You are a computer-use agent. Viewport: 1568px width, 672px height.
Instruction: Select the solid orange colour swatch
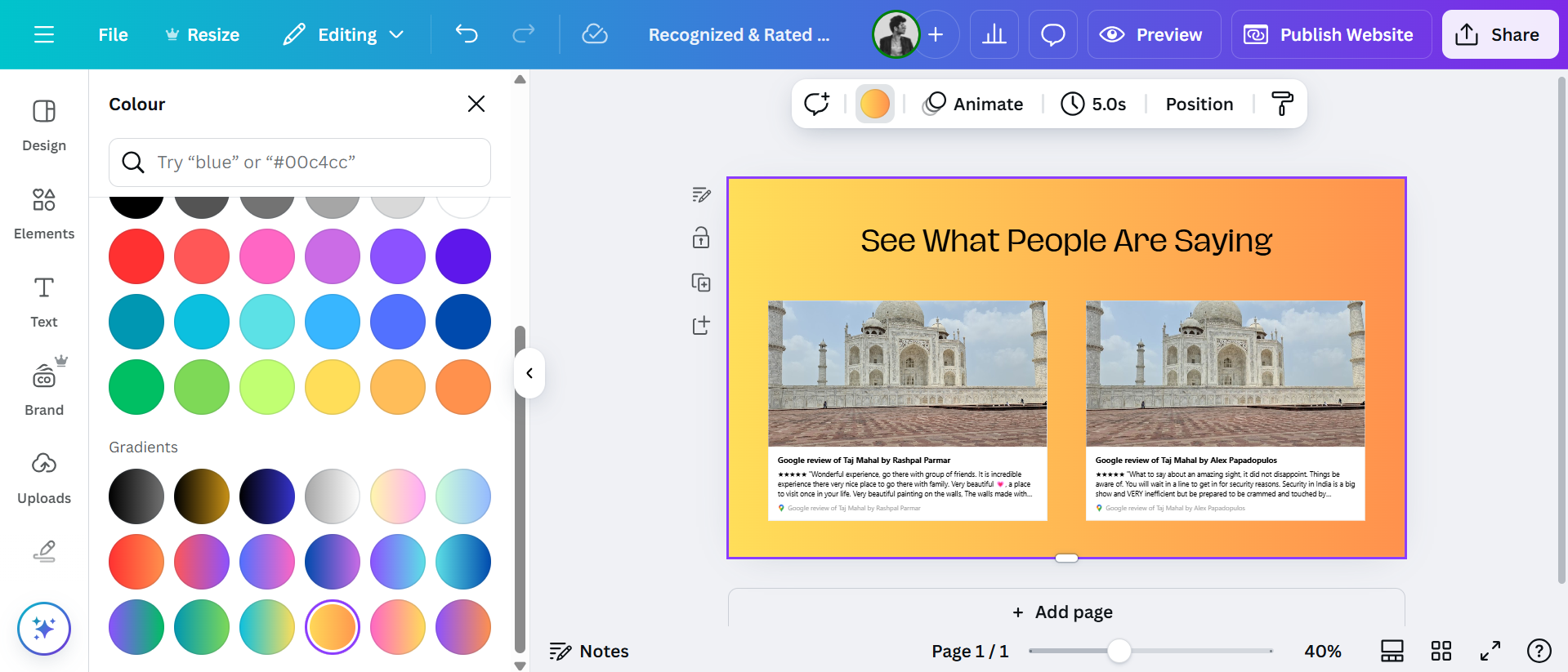[x=463, y=387]
